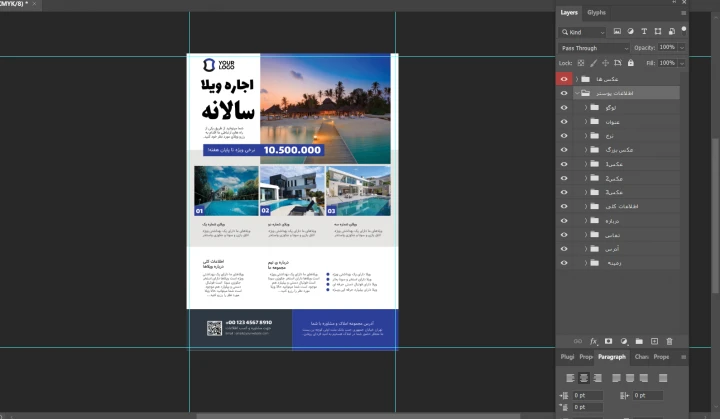This screenshot has width=720, height=419.
Task: Open the Plugi tab
Action: pyautogui.click(x=567, y=357)
